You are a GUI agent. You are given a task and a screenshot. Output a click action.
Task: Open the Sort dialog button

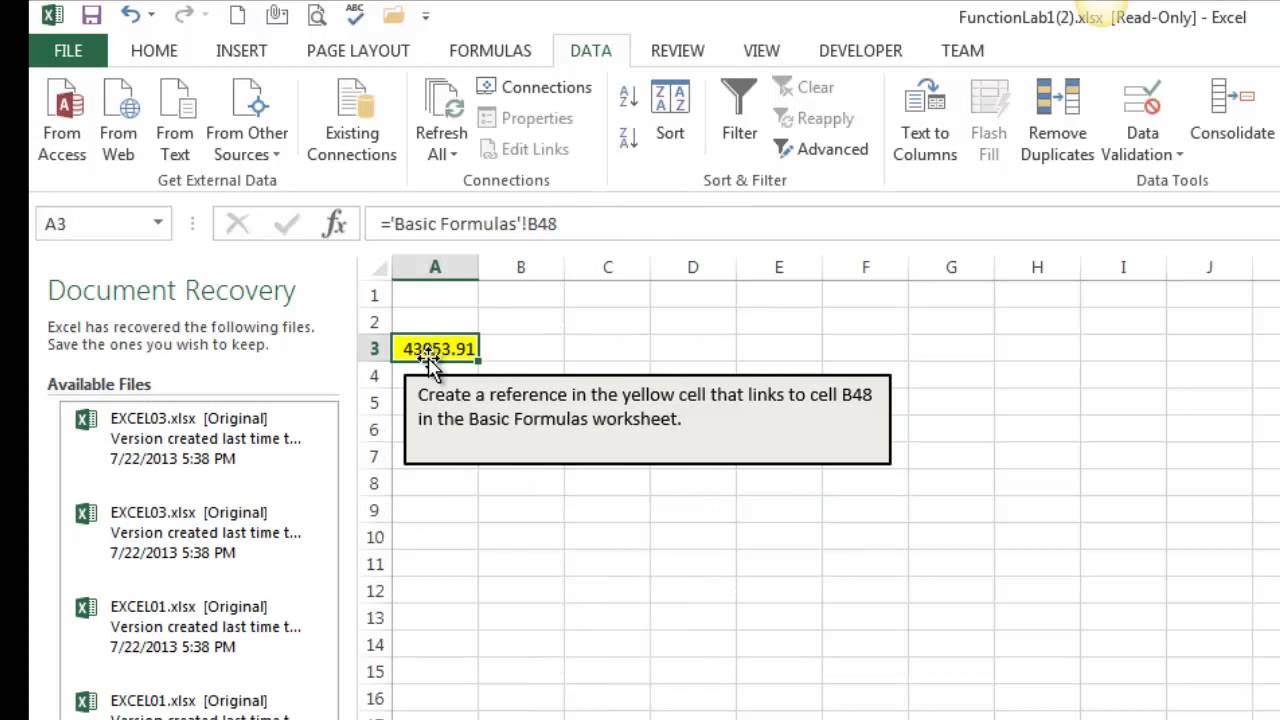click(670, 111)
